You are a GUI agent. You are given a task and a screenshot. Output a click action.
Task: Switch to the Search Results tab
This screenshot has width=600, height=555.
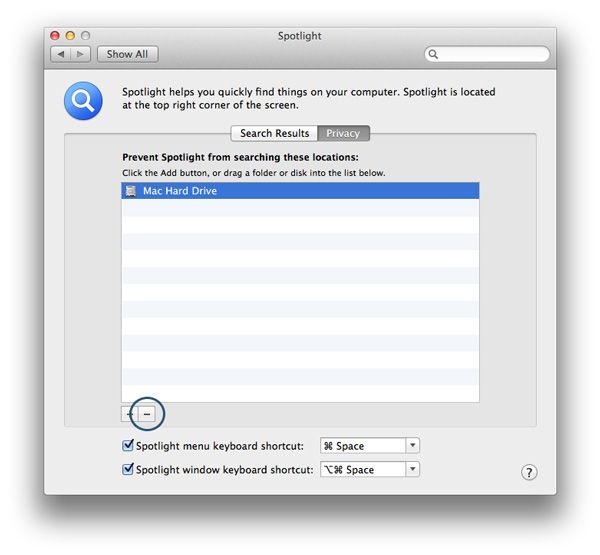point(274,133)
